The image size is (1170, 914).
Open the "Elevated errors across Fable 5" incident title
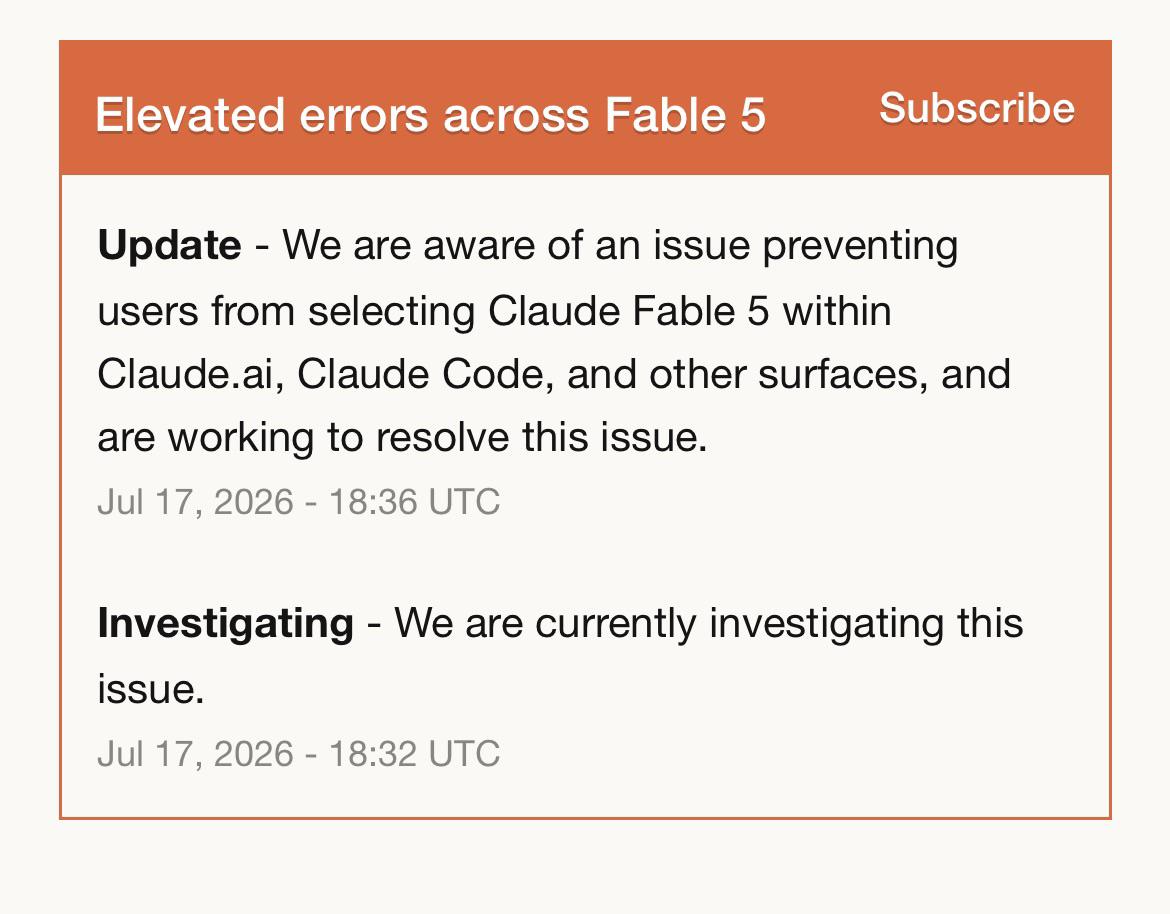[431, 115]
